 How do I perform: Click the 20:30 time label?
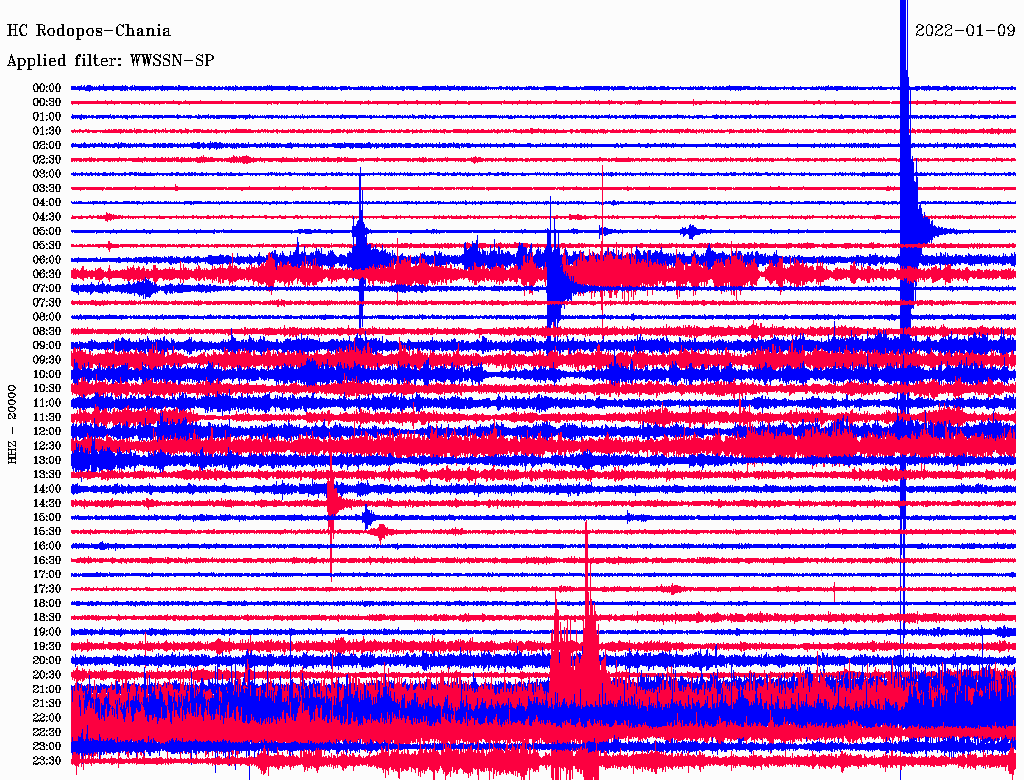click(47, 675)
